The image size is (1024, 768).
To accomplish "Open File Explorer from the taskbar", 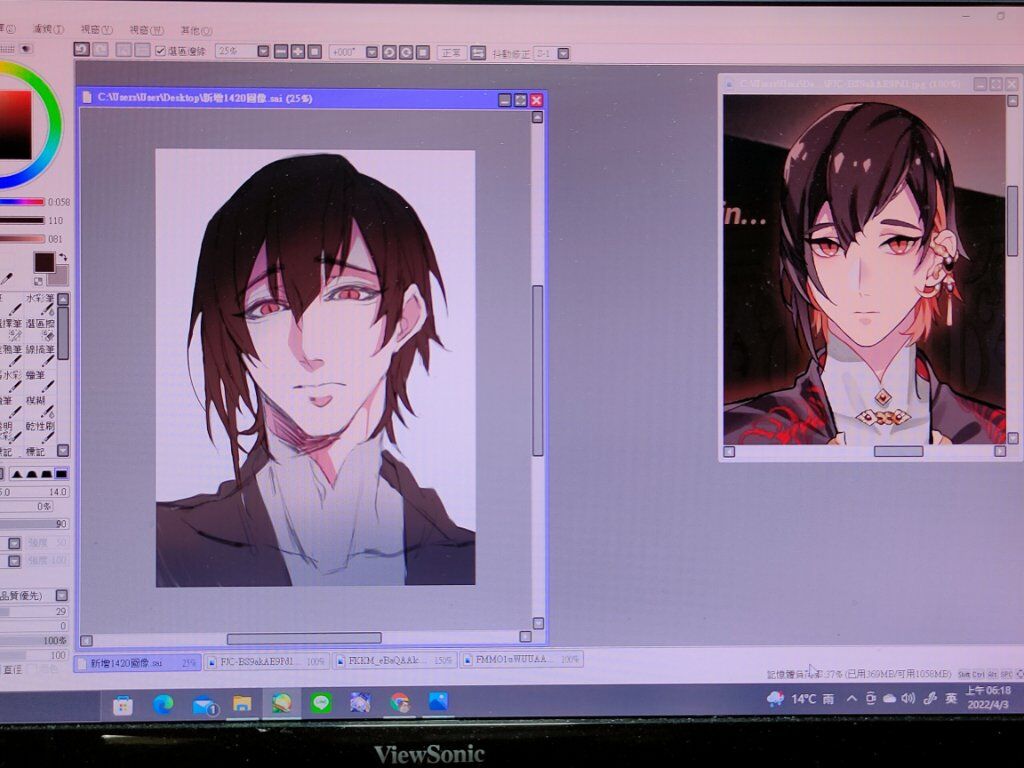I will [242, 703].
